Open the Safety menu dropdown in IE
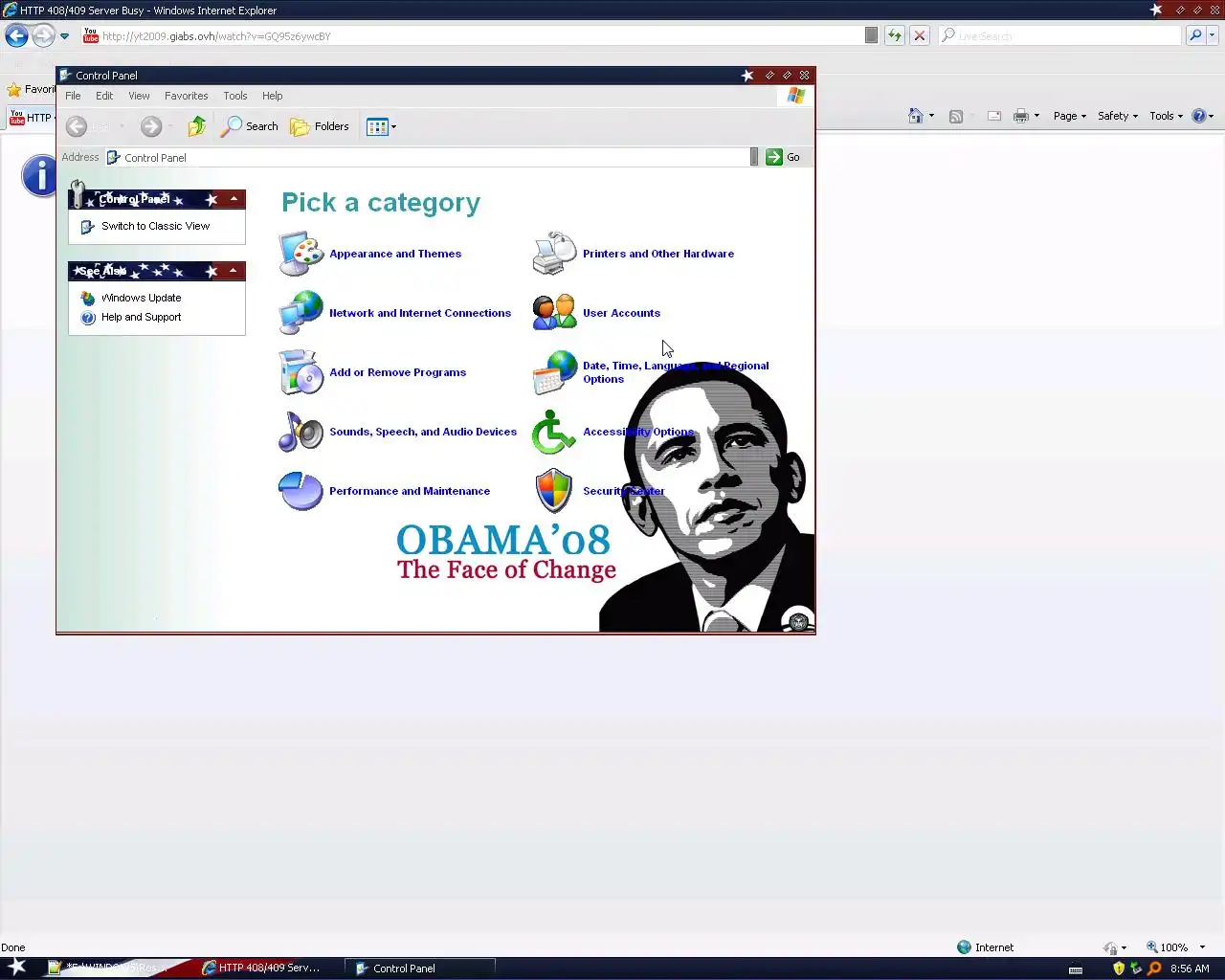Viewport: 1225px width, 980px height. (x=1118, y=116)
